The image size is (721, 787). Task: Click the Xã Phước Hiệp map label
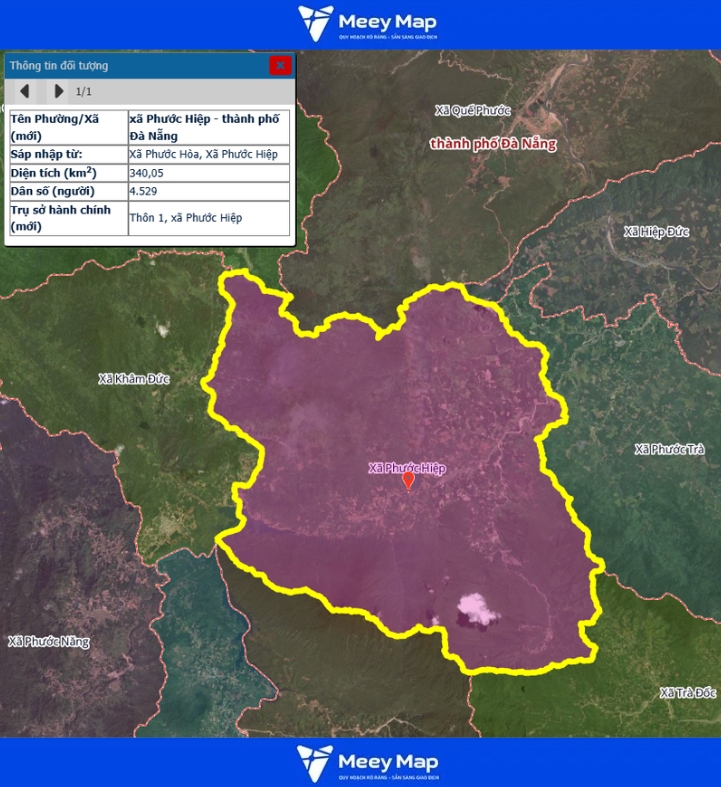[x=407, y=468]
